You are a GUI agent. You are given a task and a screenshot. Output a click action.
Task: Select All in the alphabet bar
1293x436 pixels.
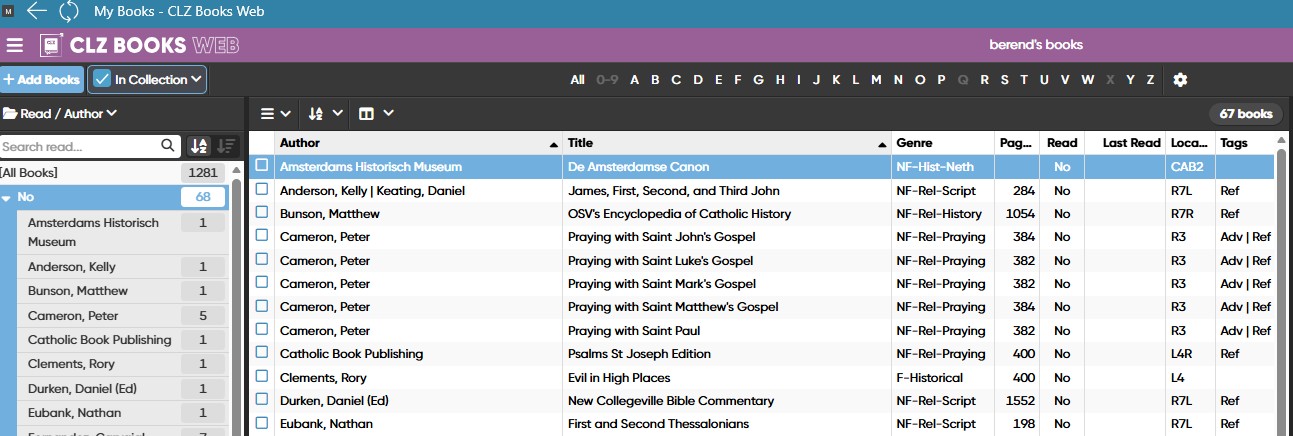click(x=577, y=80)
